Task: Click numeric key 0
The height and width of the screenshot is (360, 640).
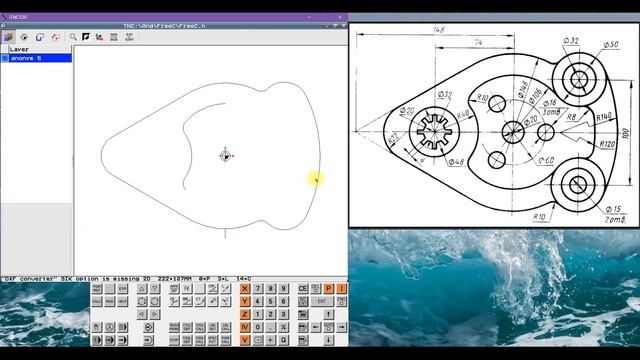Action: [x=258, y=327]
